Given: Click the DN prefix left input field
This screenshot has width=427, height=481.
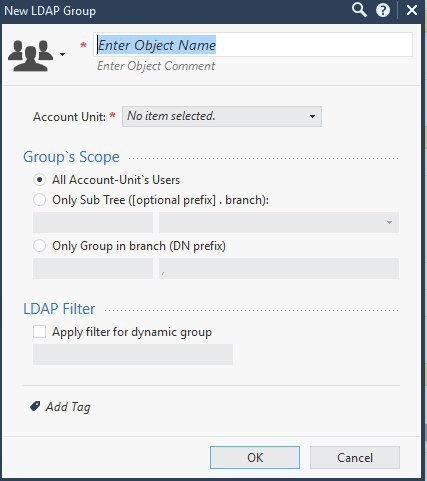Looking at the screenshot, I should (93, 268).
